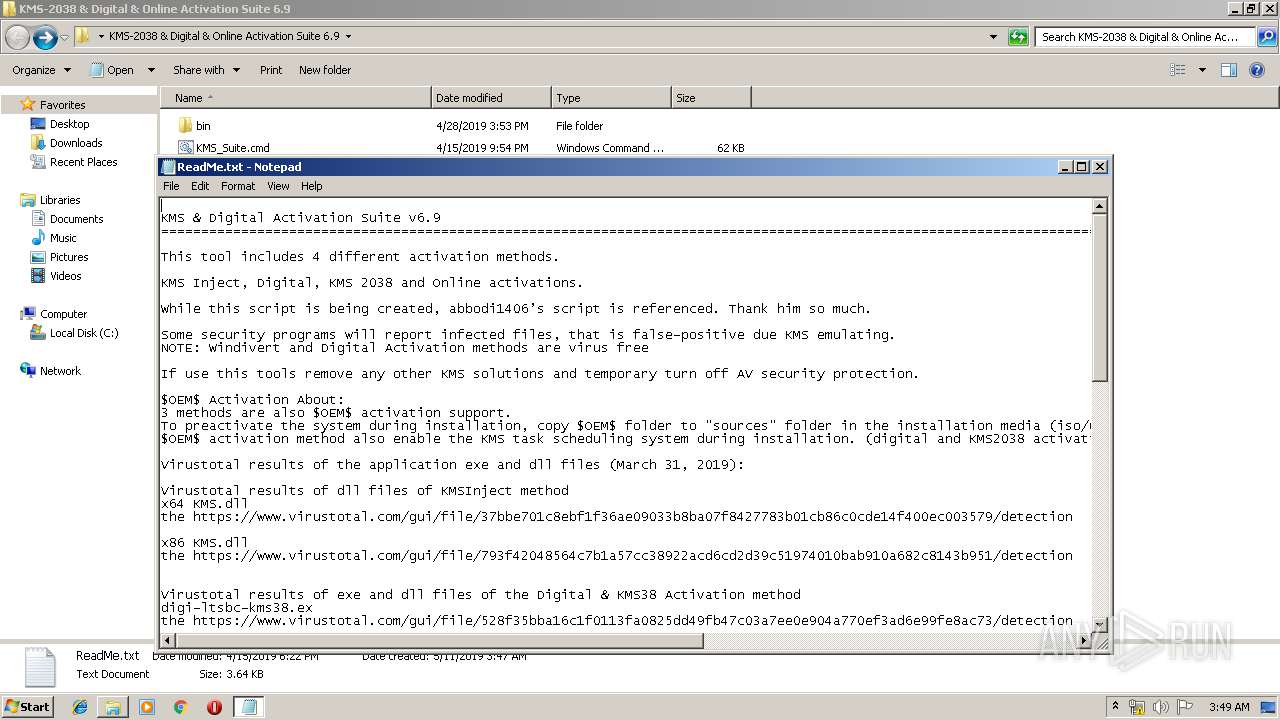Open Explorer help question mark icon
This screenshot has height=720, width=1280.
click(x=1259, y=70)
